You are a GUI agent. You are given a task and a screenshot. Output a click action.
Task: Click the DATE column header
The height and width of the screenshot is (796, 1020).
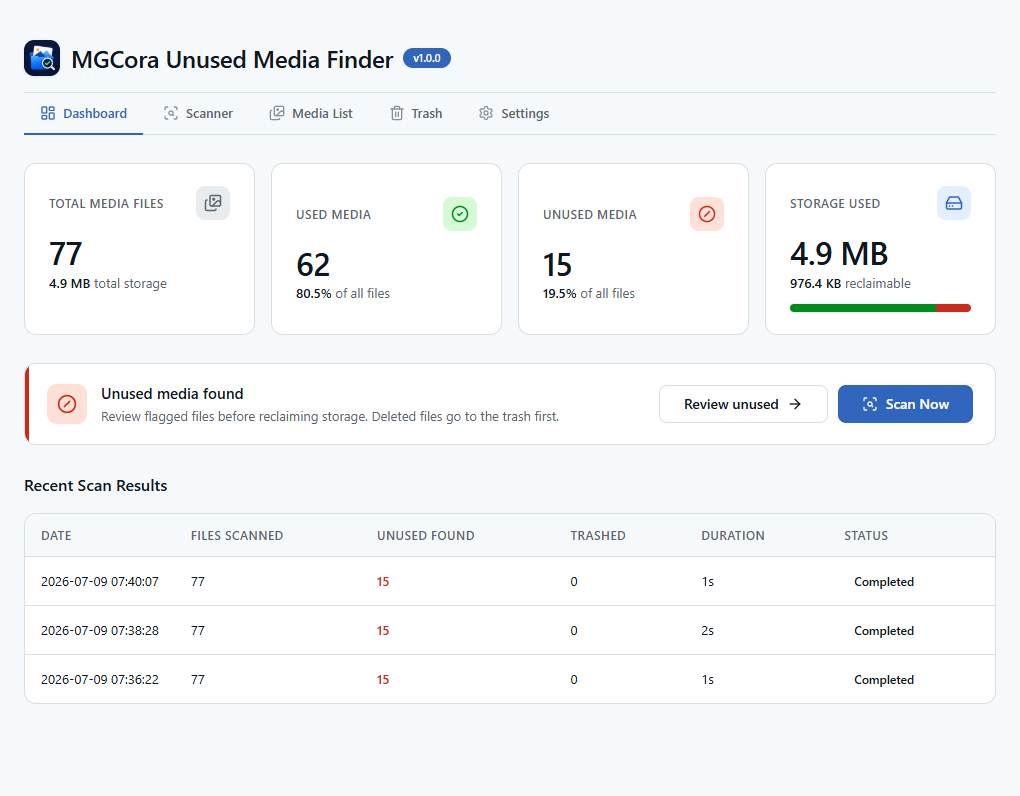pyautogui.click(x=56, y=535)
